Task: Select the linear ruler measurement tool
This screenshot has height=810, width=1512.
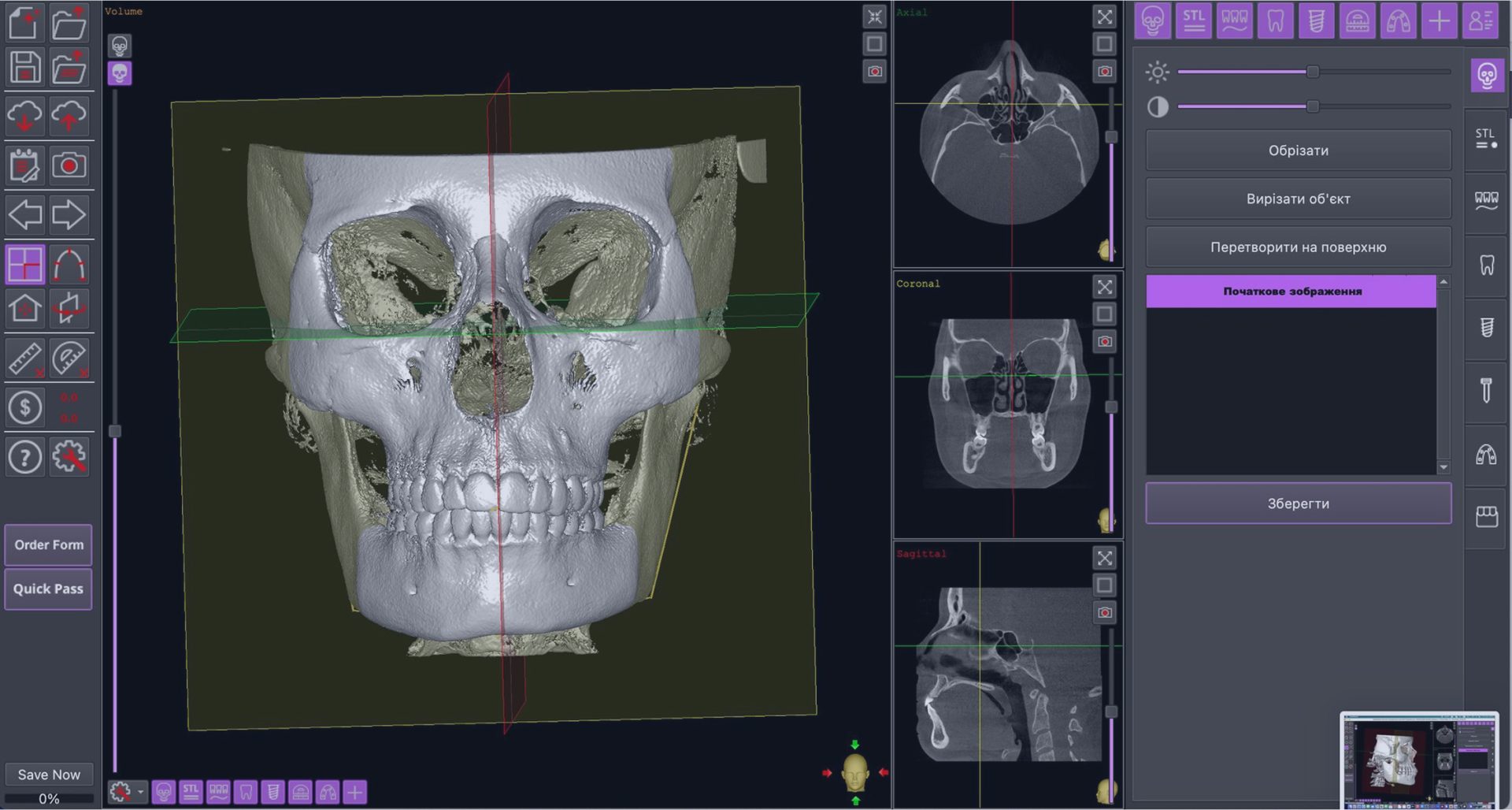Action: [24, 358]
